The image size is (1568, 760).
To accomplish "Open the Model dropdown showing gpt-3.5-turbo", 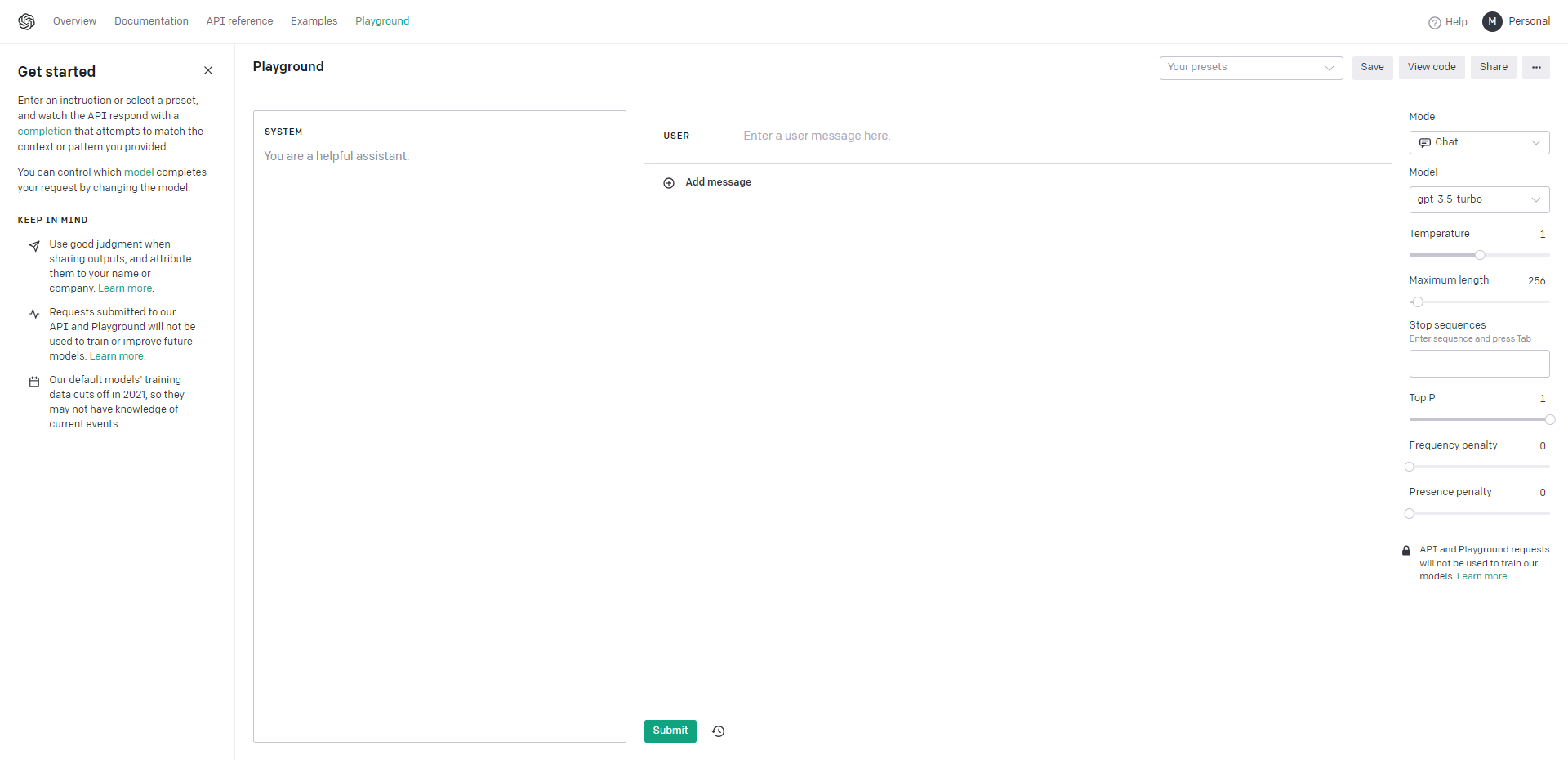I will pos(1479,199).
